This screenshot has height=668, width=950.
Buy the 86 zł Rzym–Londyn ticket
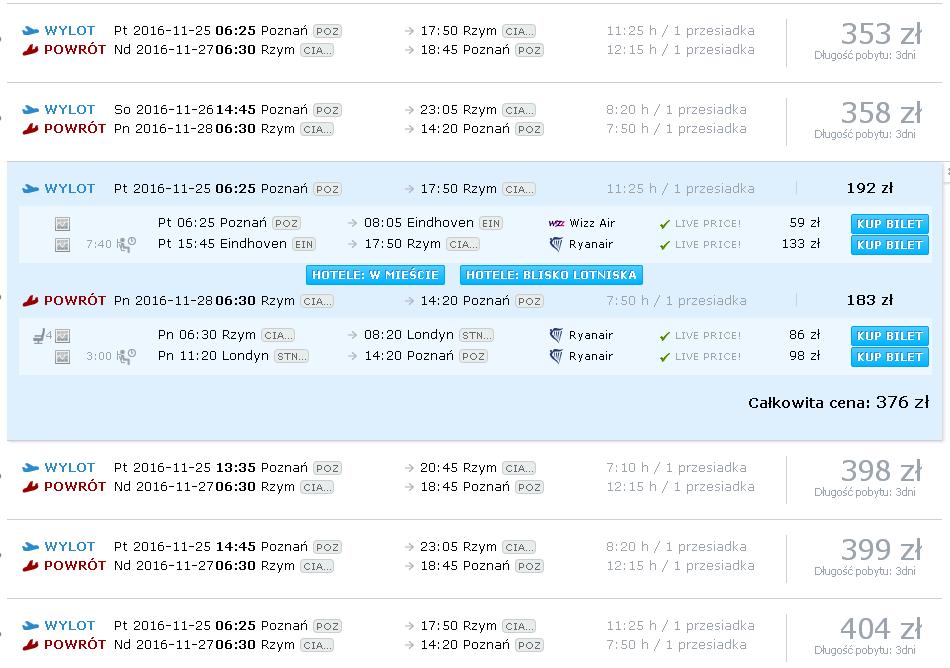click(x=889, y=336)
